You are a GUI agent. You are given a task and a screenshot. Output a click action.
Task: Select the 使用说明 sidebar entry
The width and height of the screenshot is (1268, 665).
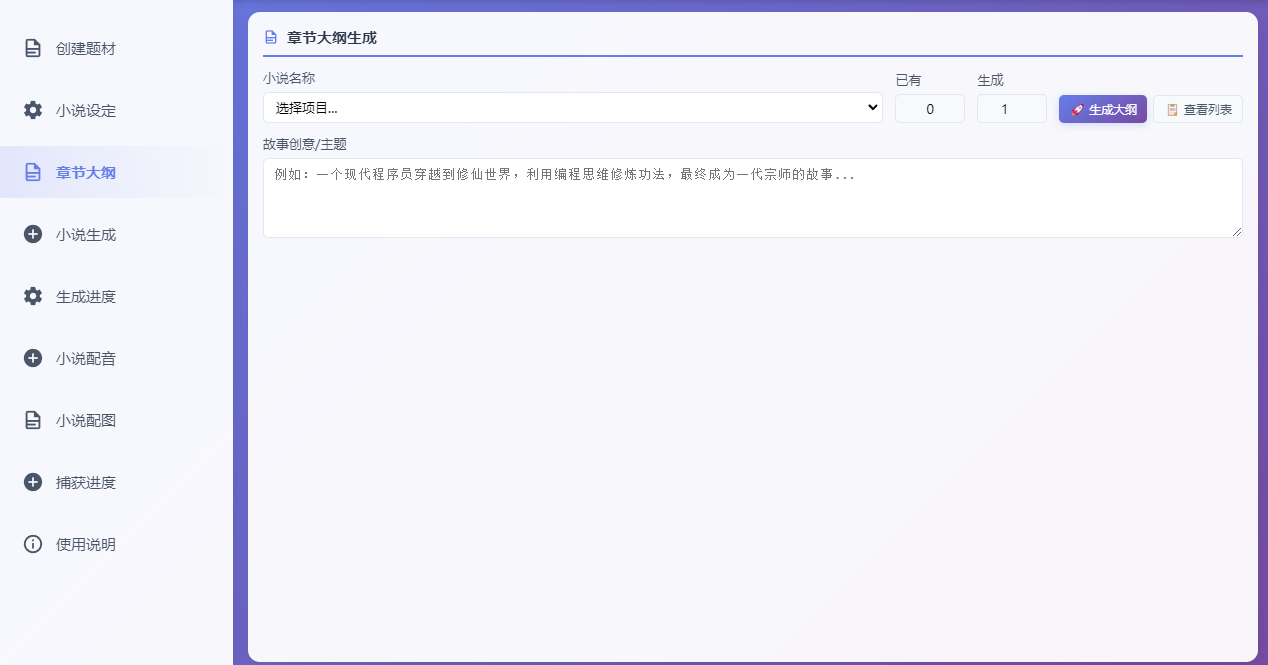click(86, 544)
